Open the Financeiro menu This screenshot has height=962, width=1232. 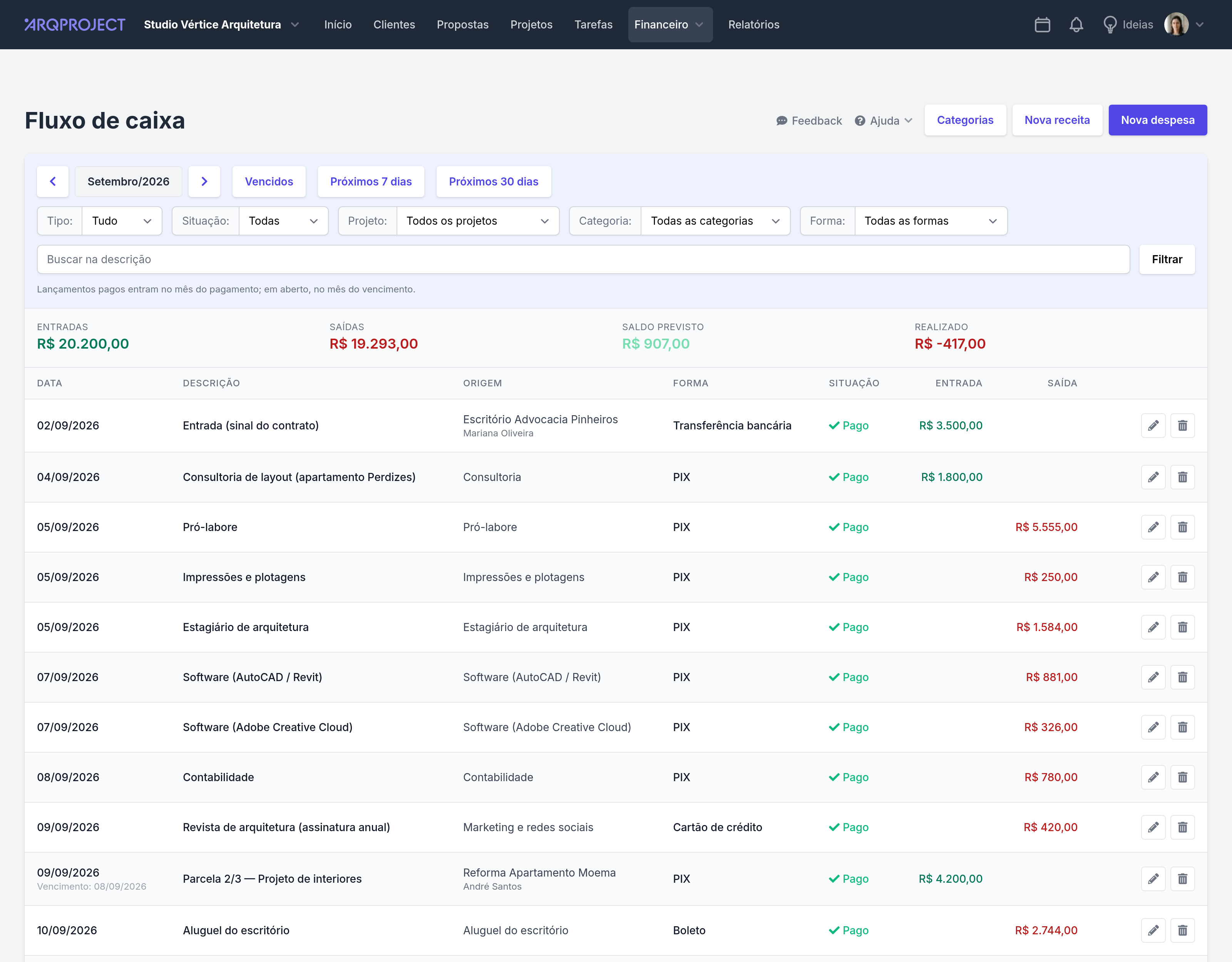670,25
